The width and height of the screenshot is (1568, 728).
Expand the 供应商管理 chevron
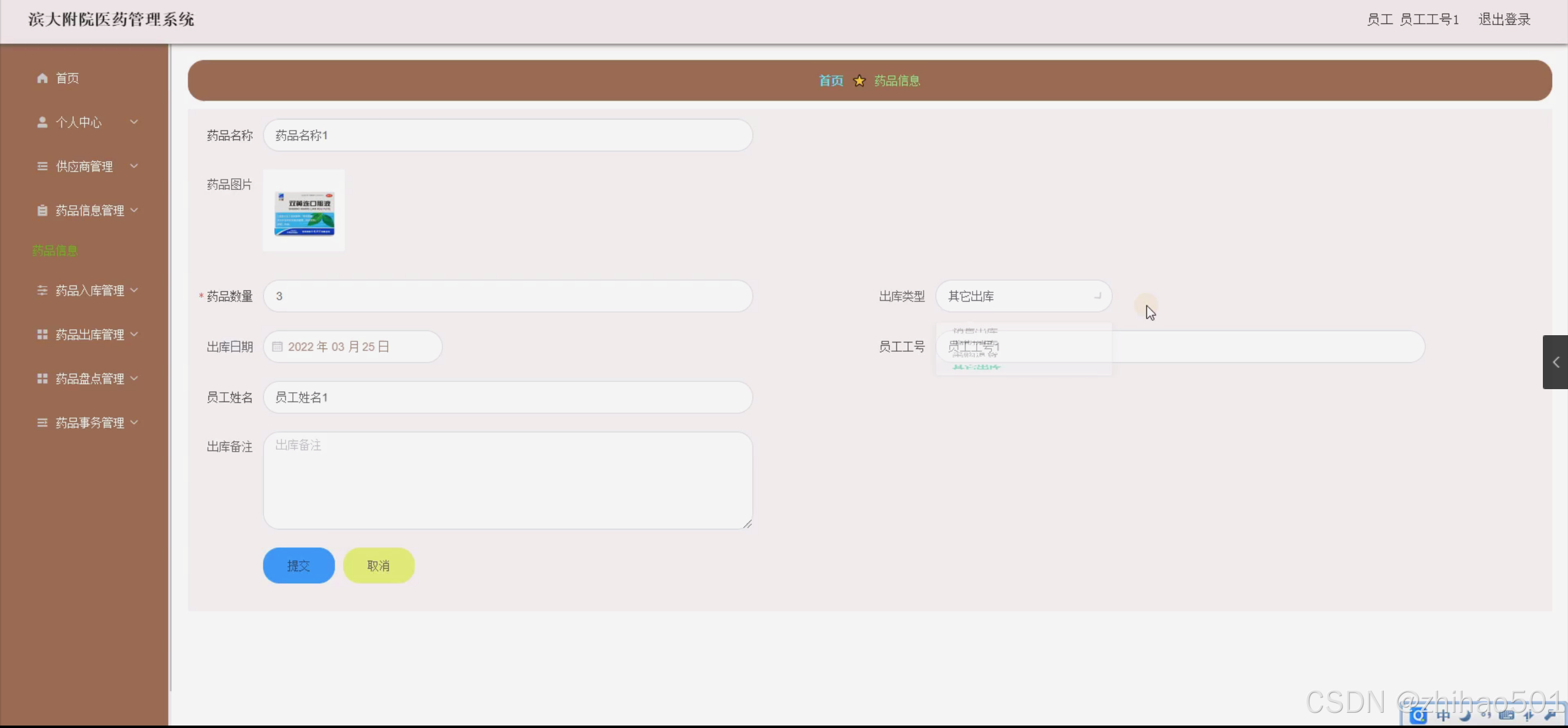coord(134,166)
